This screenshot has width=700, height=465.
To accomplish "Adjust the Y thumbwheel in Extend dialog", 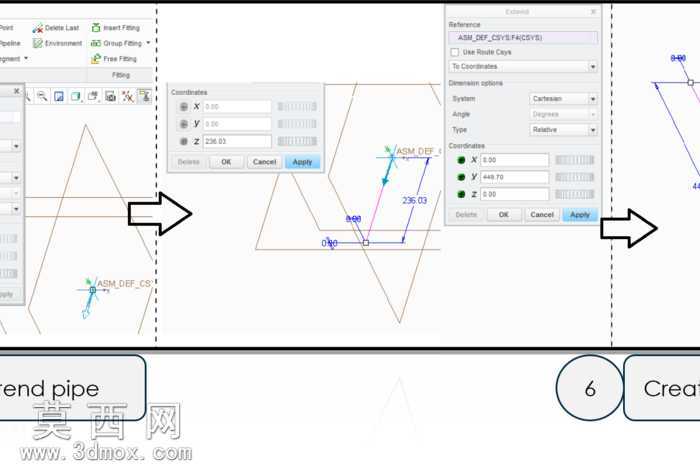I will coord(575,177).
